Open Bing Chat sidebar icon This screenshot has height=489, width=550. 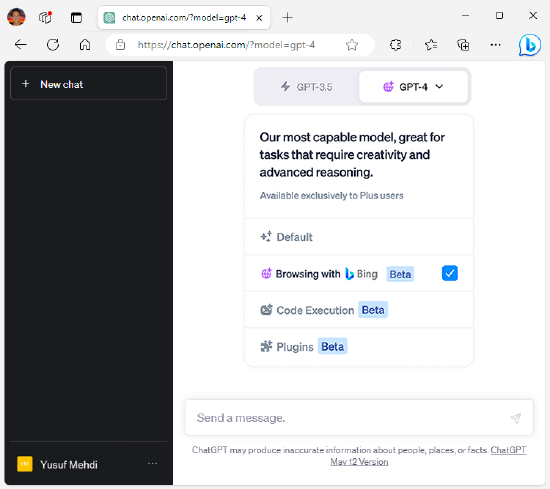[529, 45]
